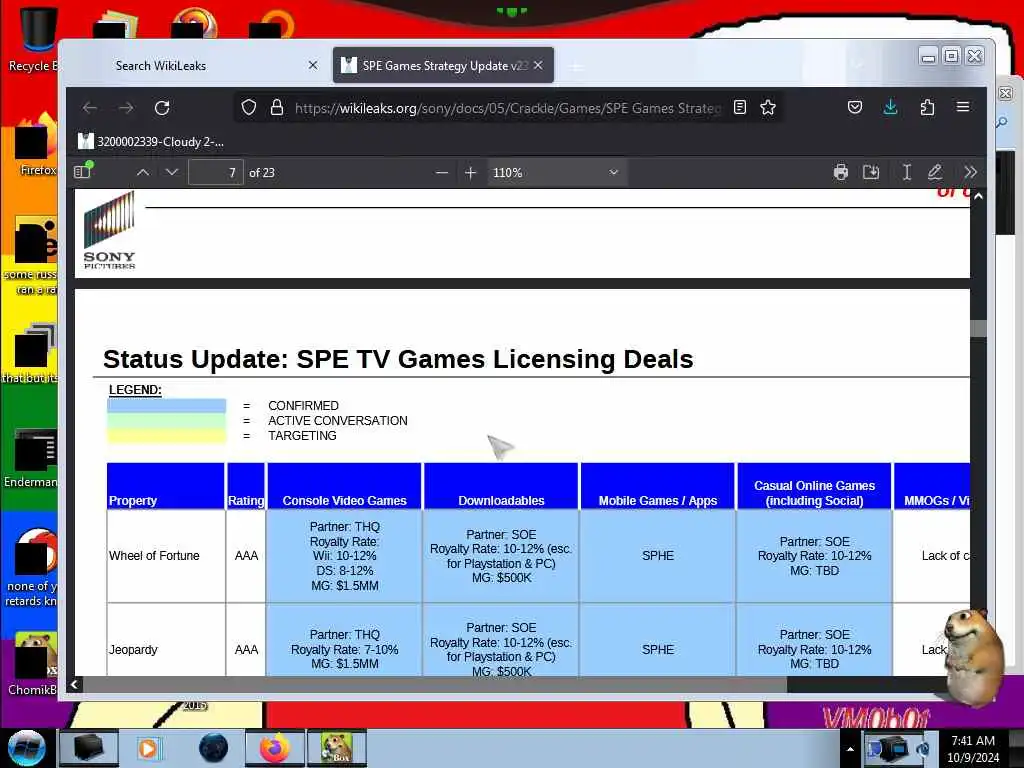Reload the current PDF page

click(x=162, y=108)
